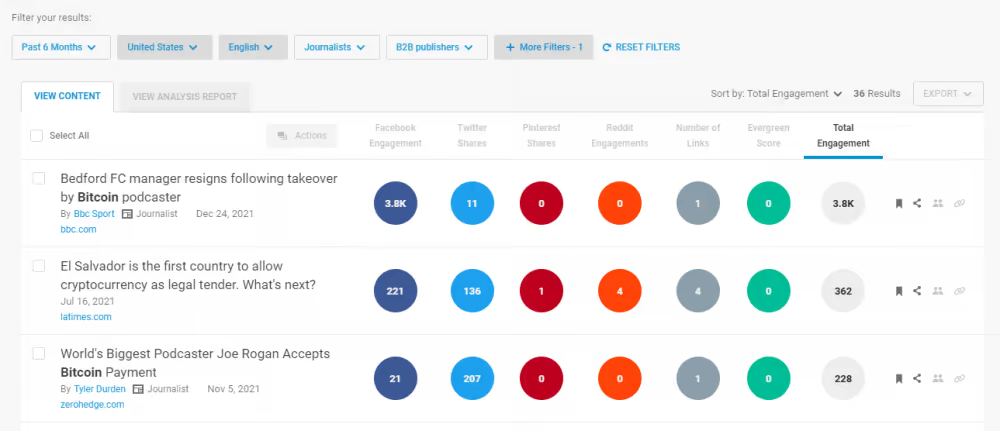Expand More Filters - 1
Image resolution: width=1000 pixels, height=431 pixels.
pyautogui.click(x=543, y=47)
